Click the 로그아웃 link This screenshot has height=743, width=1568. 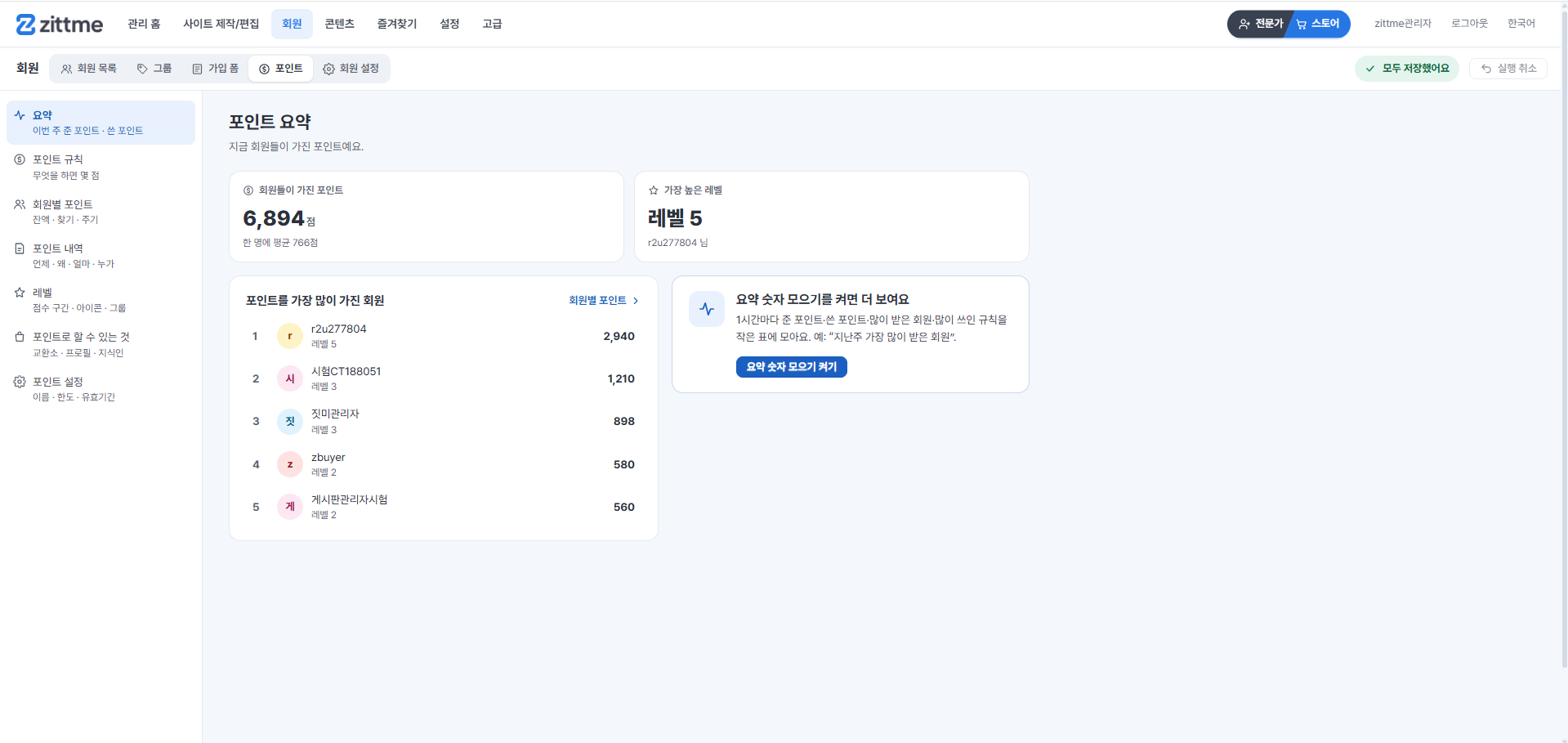1469,24
